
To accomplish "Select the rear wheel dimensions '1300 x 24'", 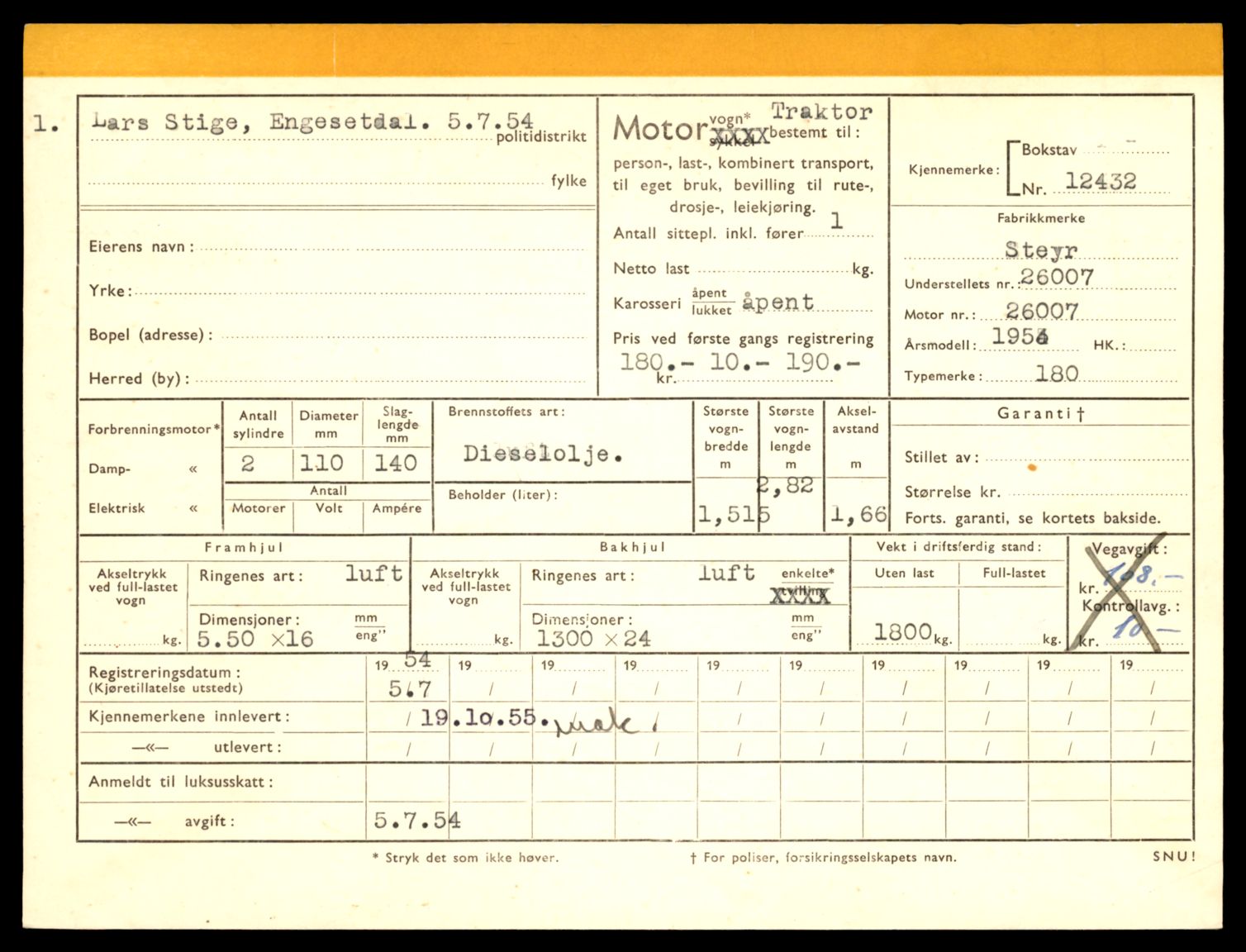I will tap(593, 638).
